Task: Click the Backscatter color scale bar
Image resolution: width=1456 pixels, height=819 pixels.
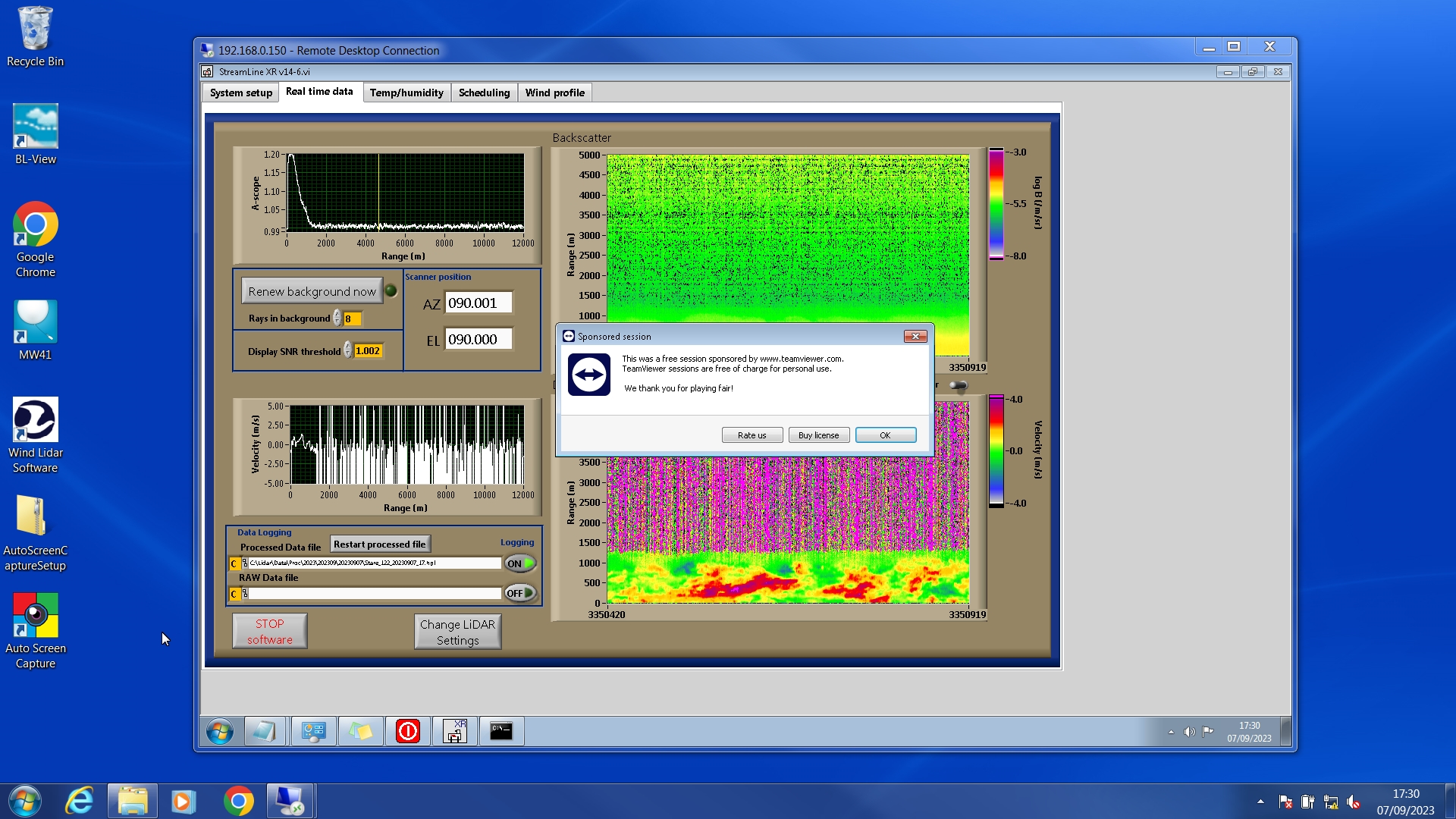Action: click(x=996, y=204)
